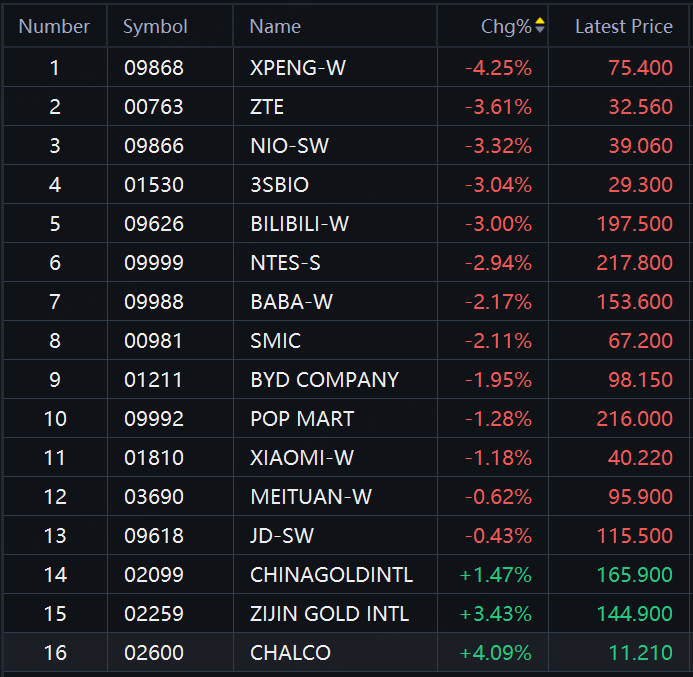693x677 pixels.
Task: Open MEITUAN-W stock entry
Action: tap(310, 497)
